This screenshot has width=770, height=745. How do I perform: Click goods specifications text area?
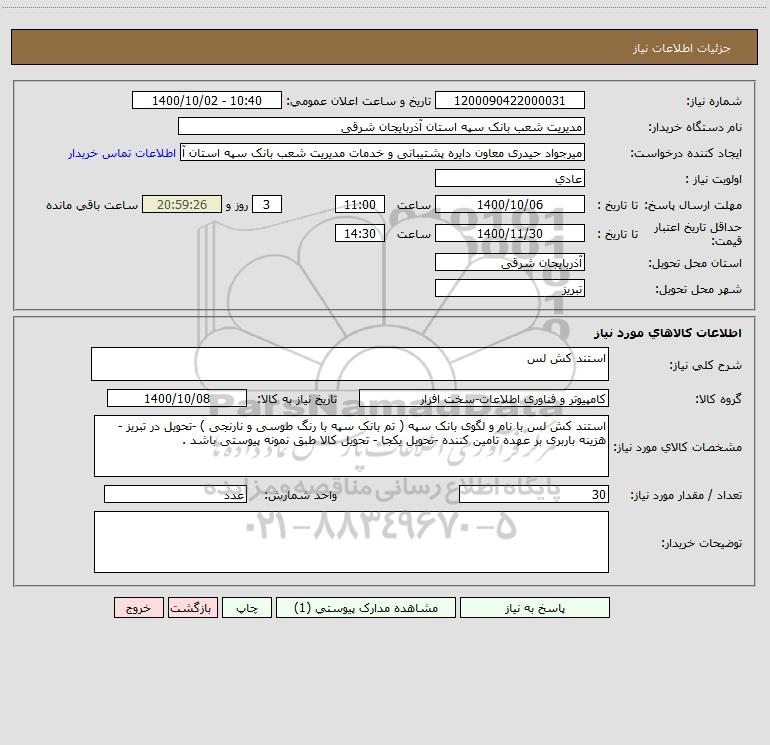351,446
